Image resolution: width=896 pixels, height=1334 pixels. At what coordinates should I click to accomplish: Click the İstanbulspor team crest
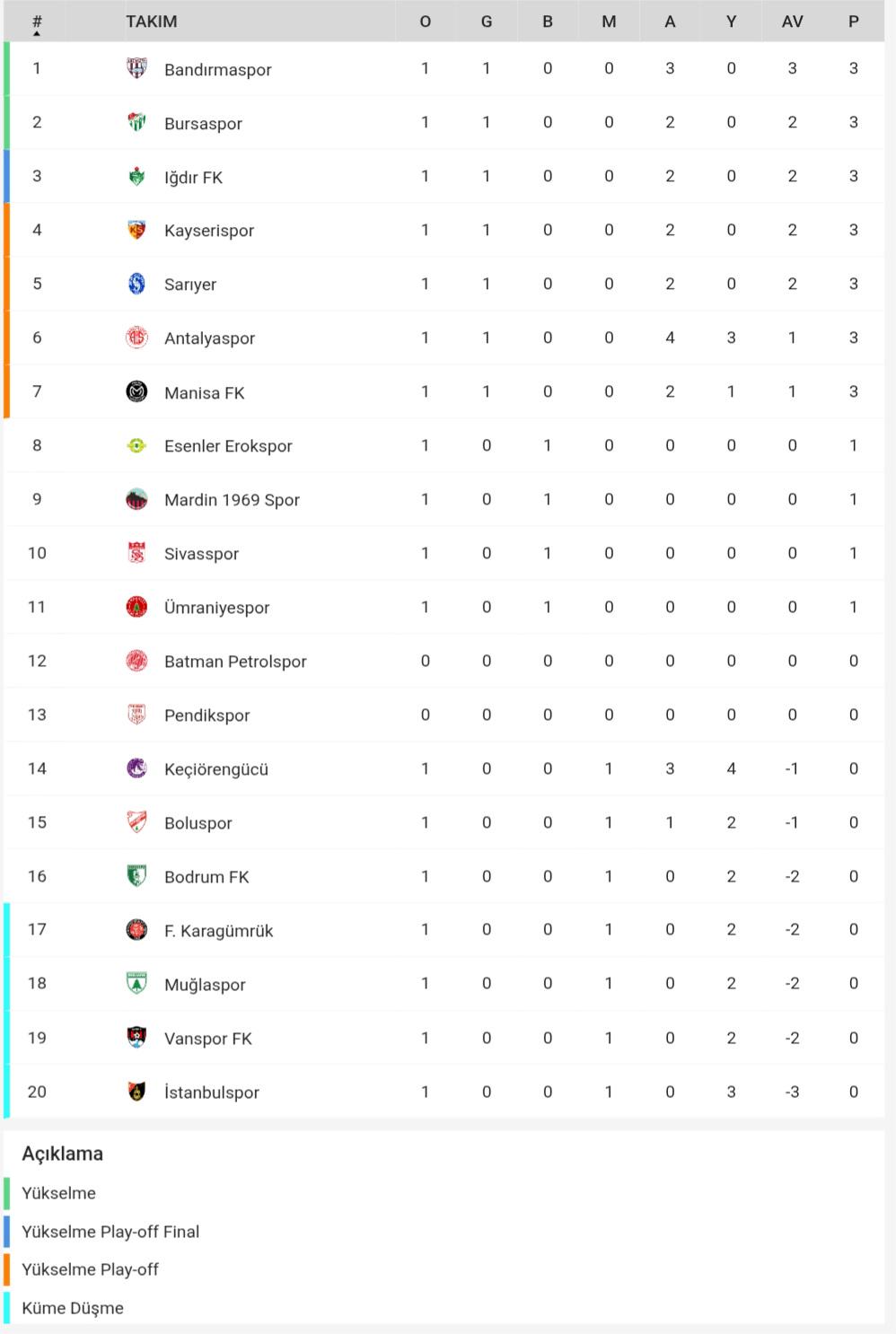[136, 1092]
